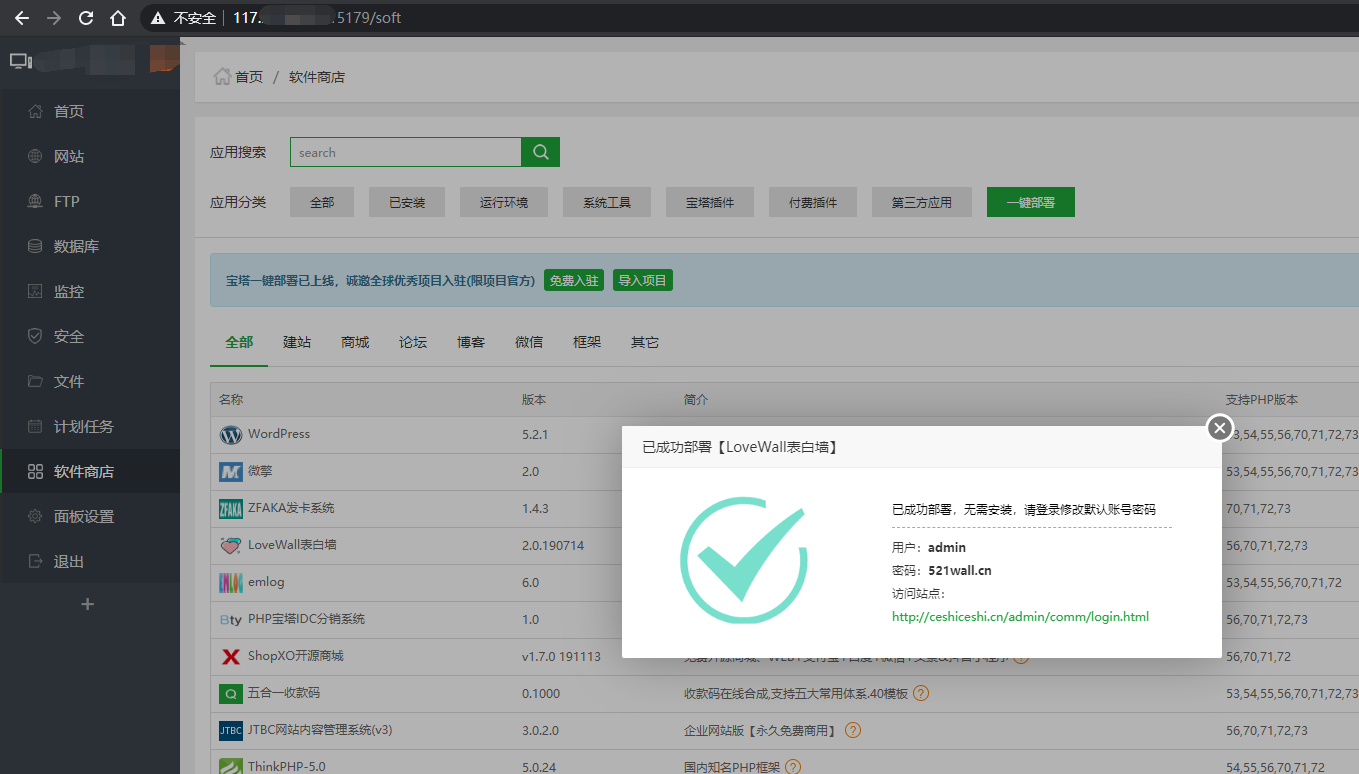
Task: Click the ZFAKA发卡系统 icon
Action: (x=231, y=509)
